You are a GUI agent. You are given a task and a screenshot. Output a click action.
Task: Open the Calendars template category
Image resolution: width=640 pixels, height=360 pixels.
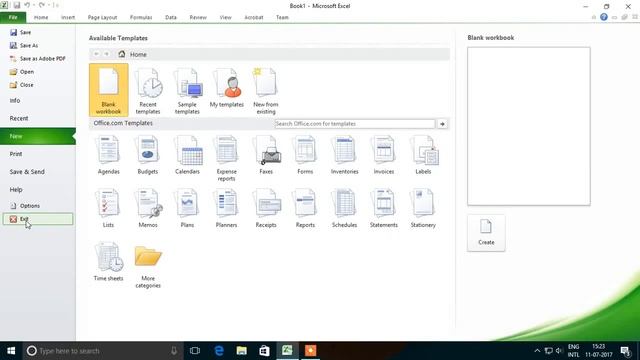[187, 155]
